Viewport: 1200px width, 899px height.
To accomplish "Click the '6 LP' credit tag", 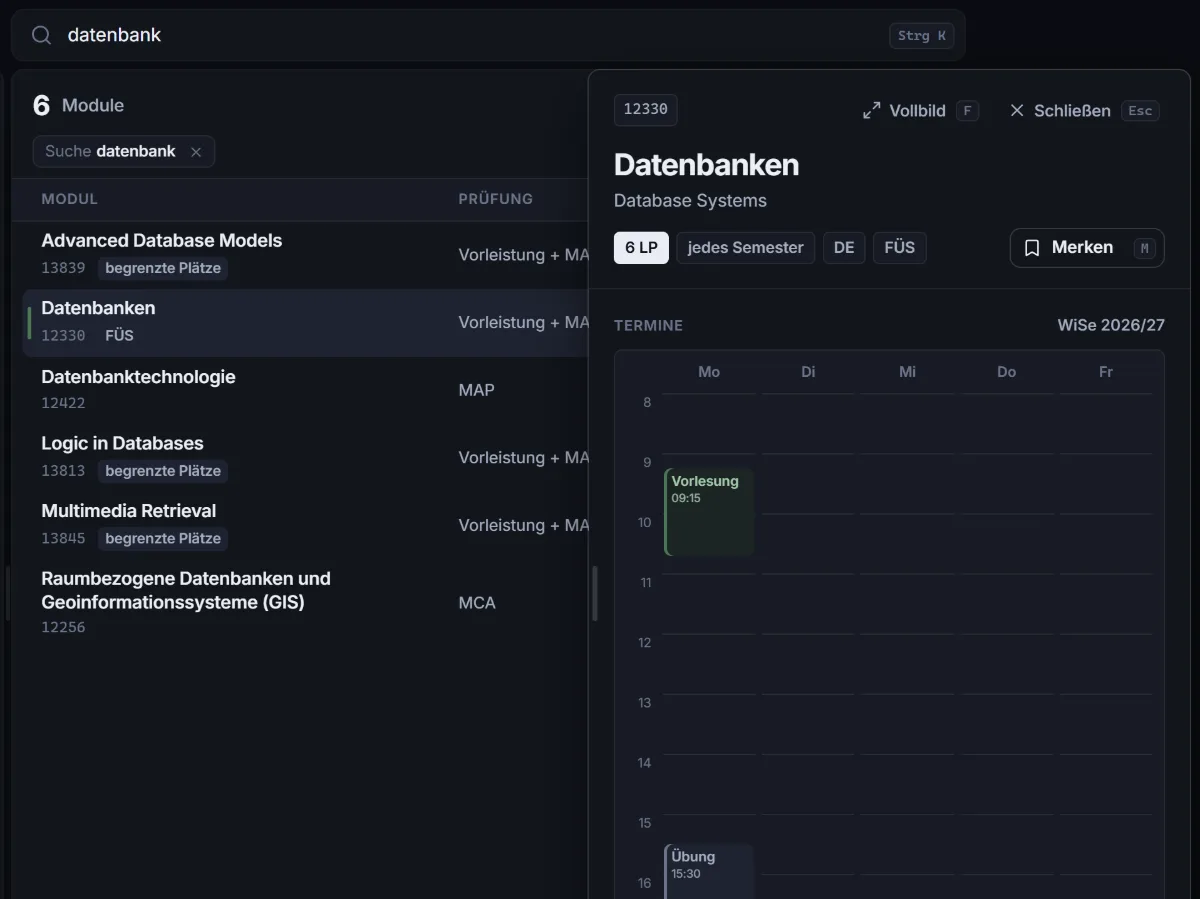I will pyautogui.click(x=641, y=248).
